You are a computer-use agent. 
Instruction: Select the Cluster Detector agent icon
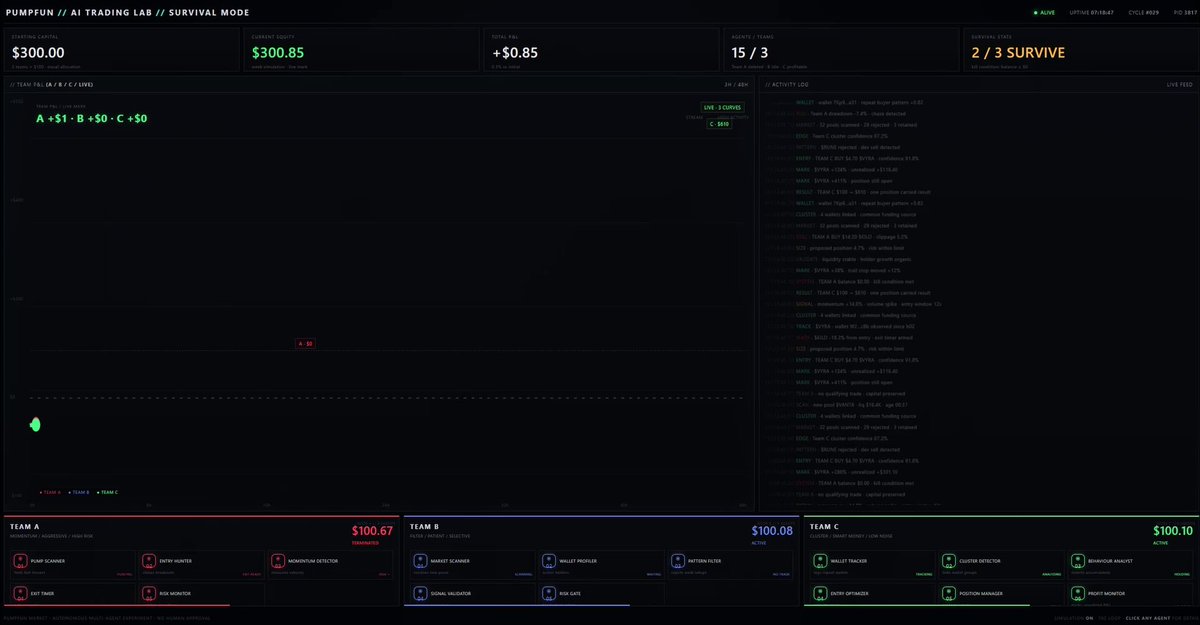[x=949, y=563]
